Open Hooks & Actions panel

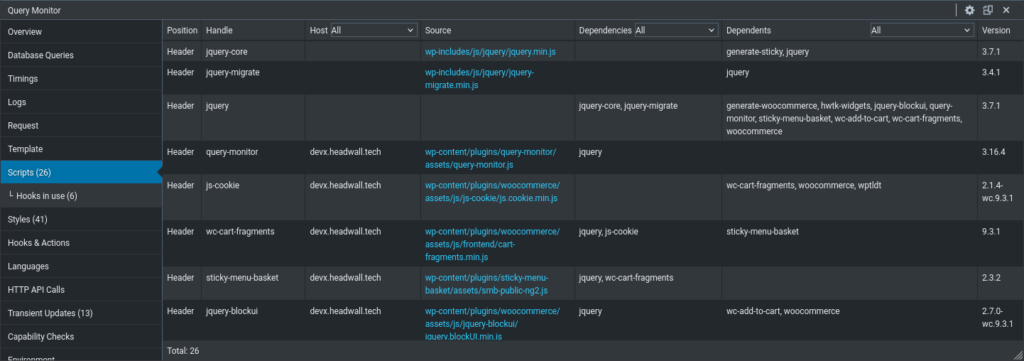[x=81, y=243]
